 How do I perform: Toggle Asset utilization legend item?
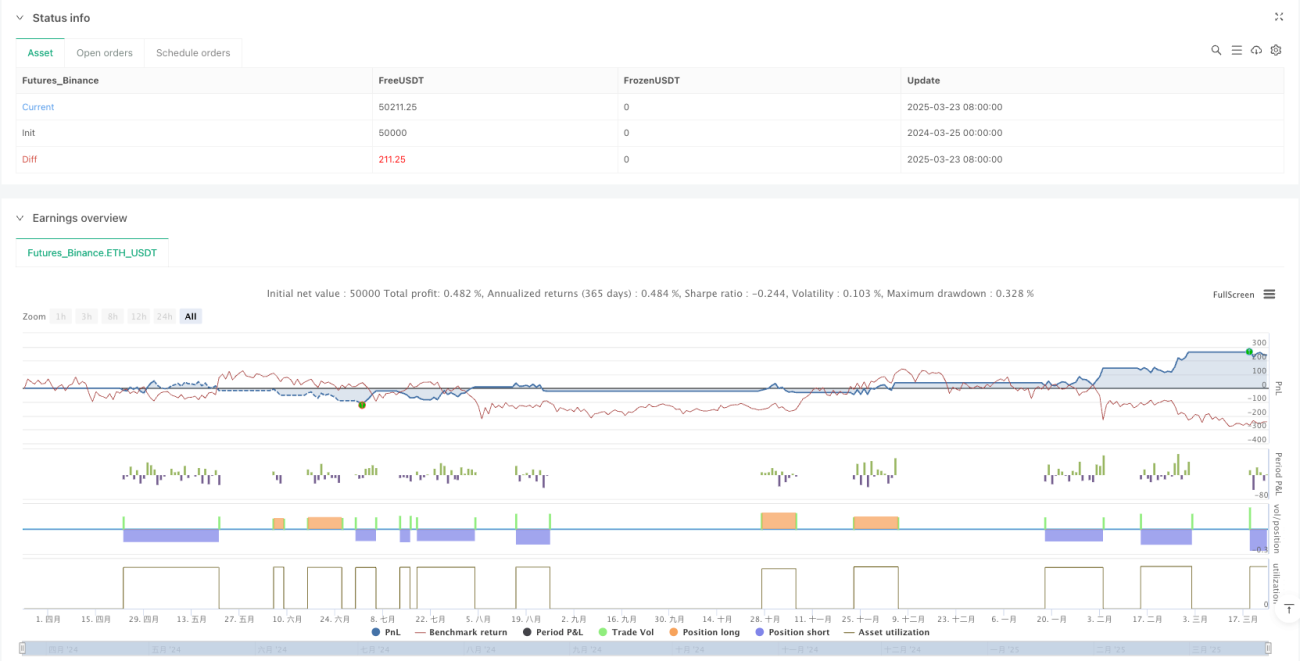coord(887,632)
